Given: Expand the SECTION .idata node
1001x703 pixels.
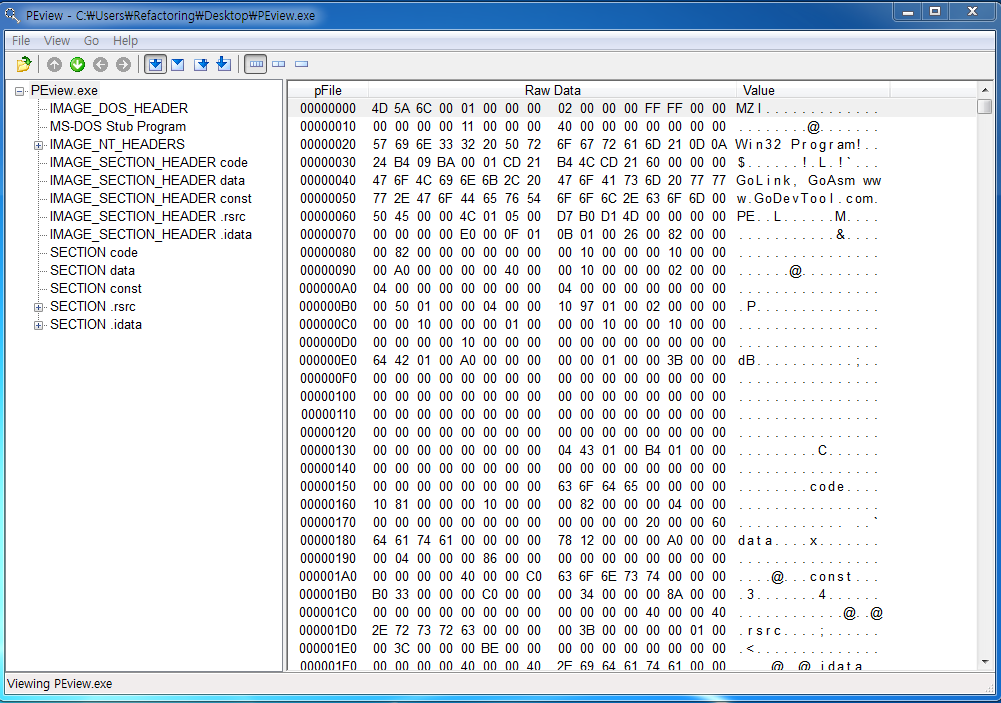Looking at the screenshot, I should click(x=38, y=325).
